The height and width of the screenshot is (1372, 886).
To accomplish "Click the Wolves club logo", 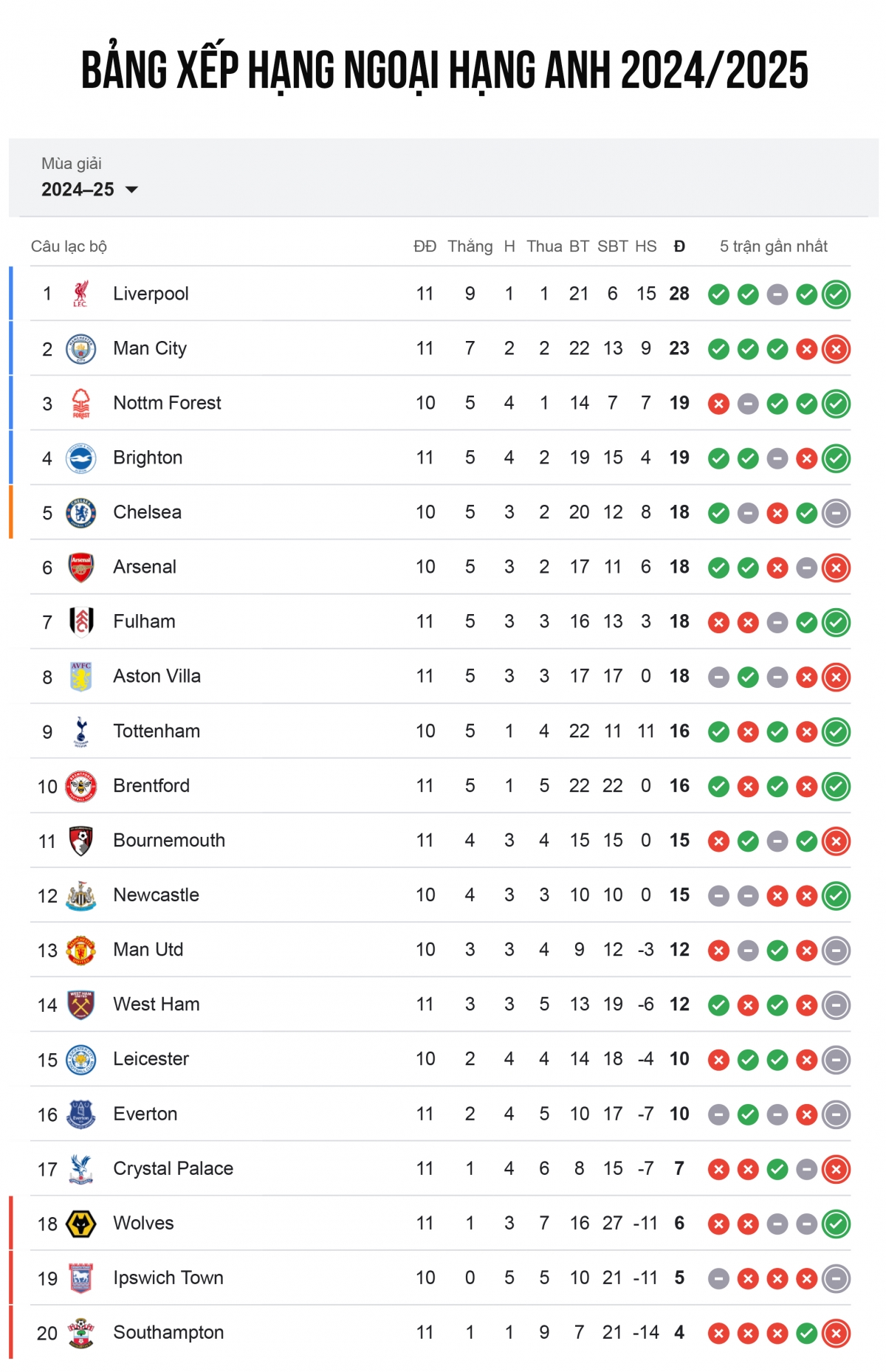I will tap(80, 1223).
